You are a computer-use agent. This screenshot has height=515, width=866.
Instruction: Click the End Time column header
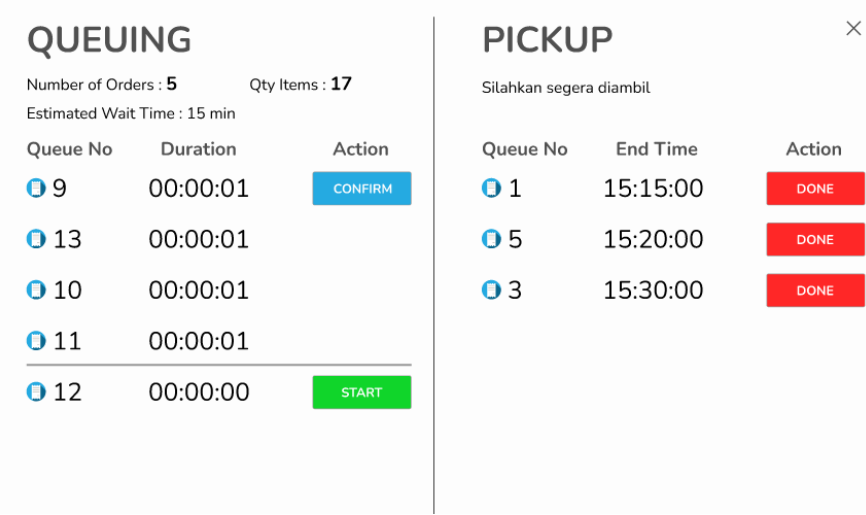tap(656, 149)
